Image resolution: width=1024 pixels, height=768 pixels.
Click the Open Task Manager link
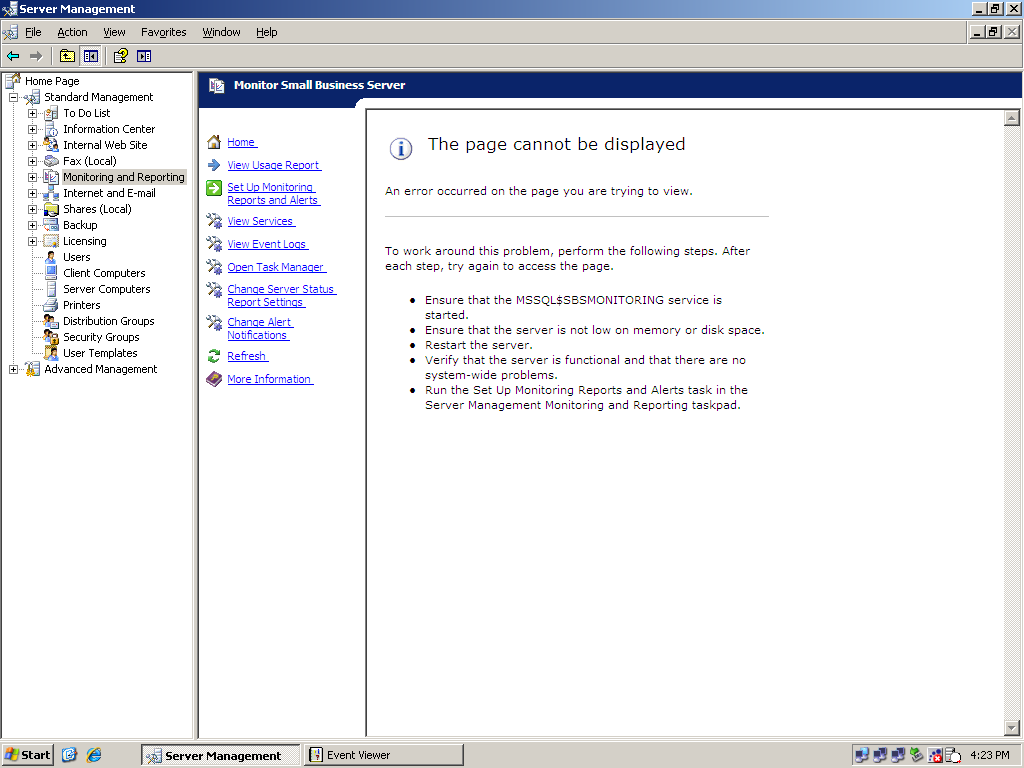(x=276, y=267)
